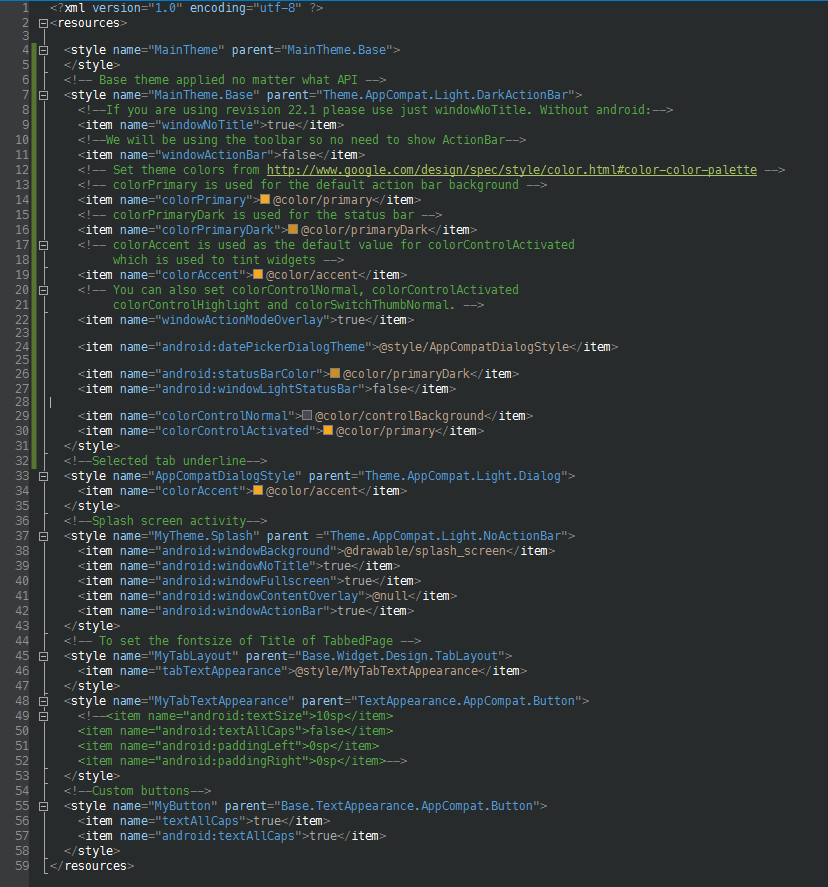This screenshot has width=828, height=887.
Task: Click "TextAppearance.AppCompat.Button" on line 48
Action: click(x=467, y=701)
